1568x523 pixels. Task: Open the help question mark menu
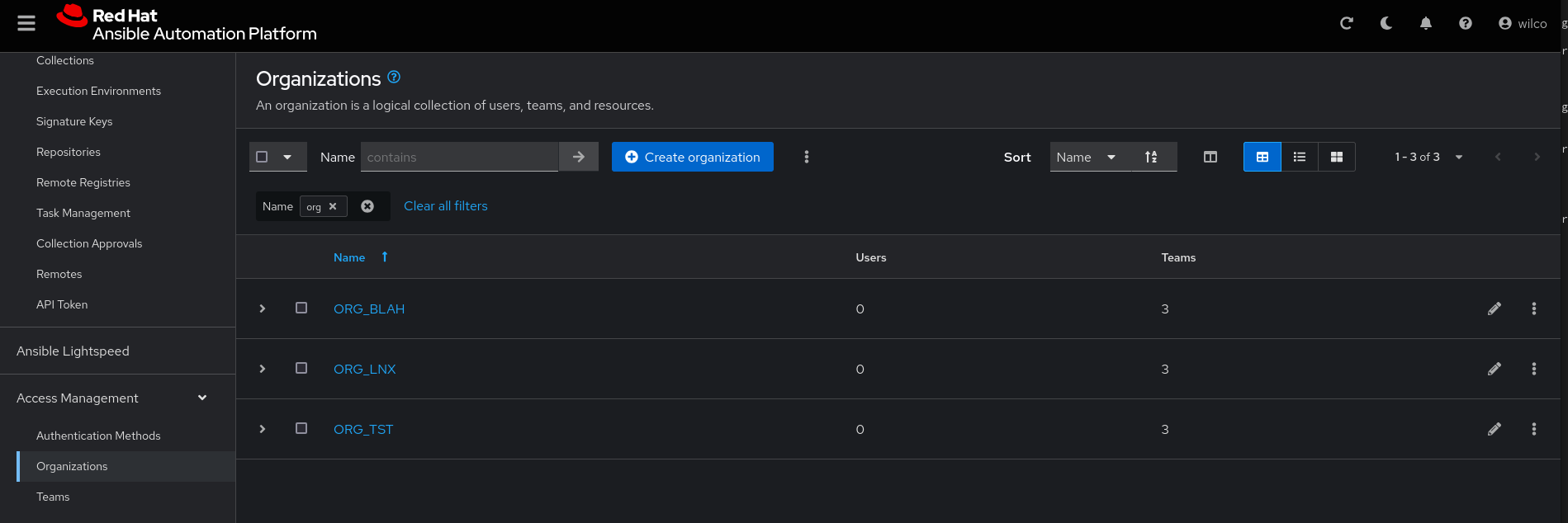(1466, 23)
